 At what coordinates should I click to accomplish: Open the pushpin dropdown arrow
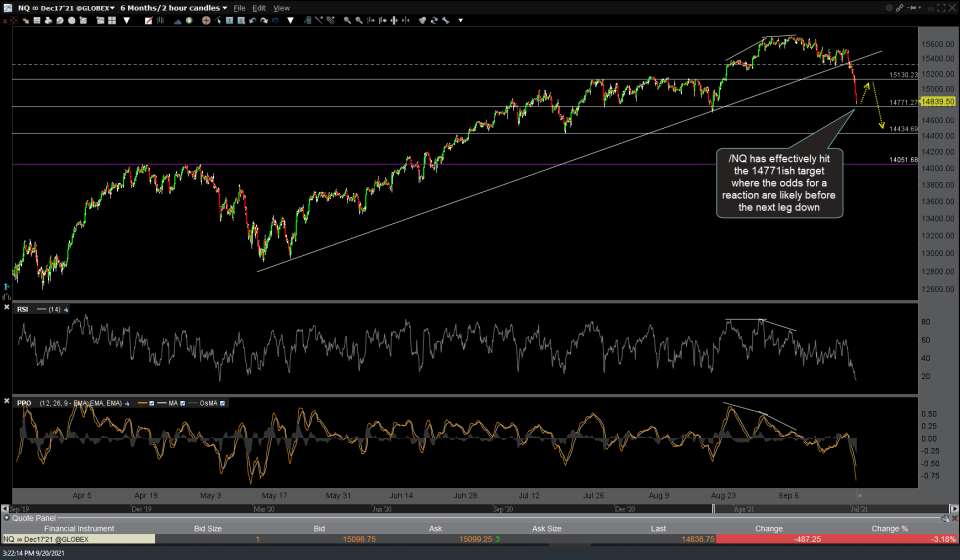pyautogui.click(x=920, y=7)
